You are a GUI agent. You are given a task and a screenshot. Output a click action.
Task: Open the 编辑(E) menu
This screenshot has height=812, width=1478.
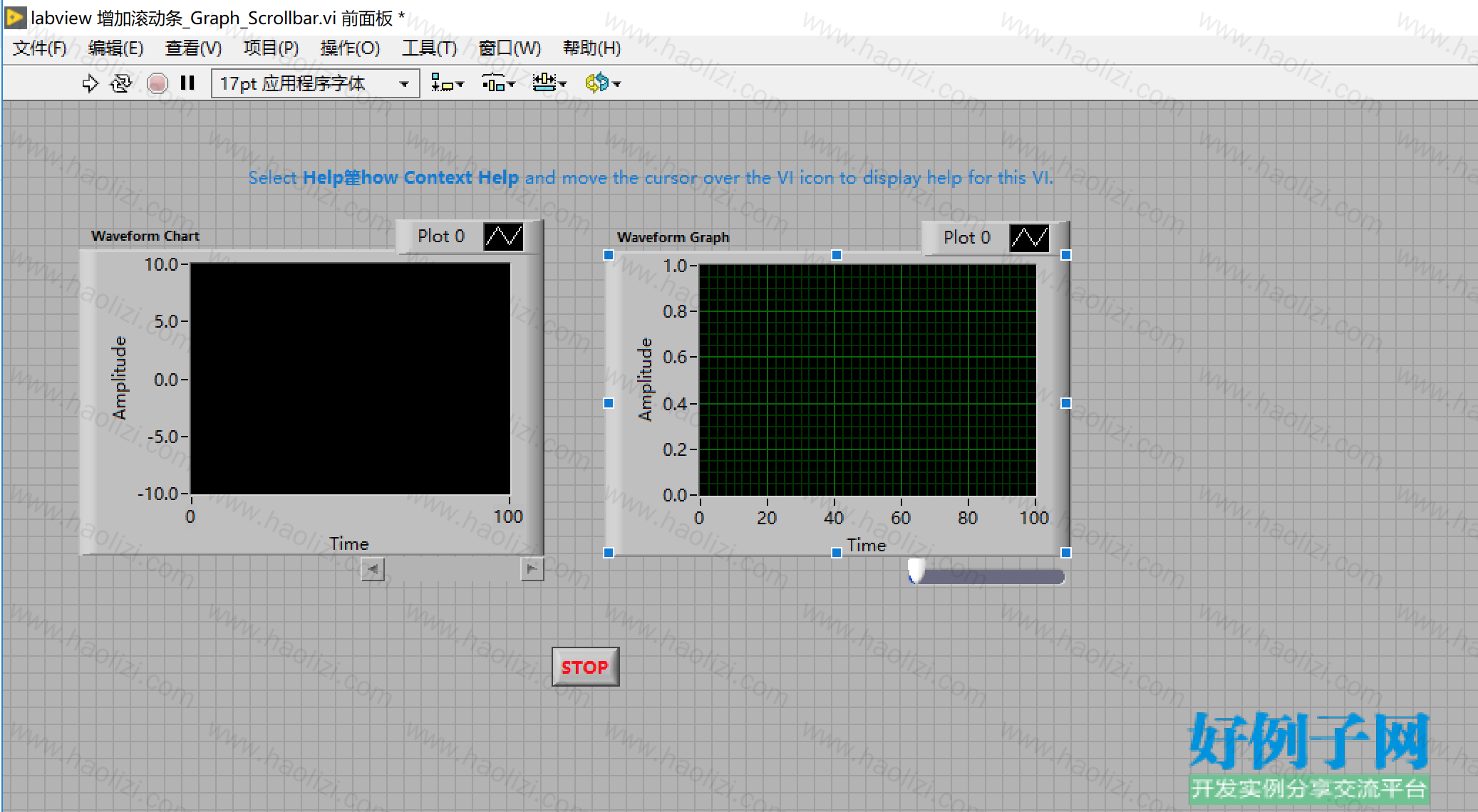(115, 48)
